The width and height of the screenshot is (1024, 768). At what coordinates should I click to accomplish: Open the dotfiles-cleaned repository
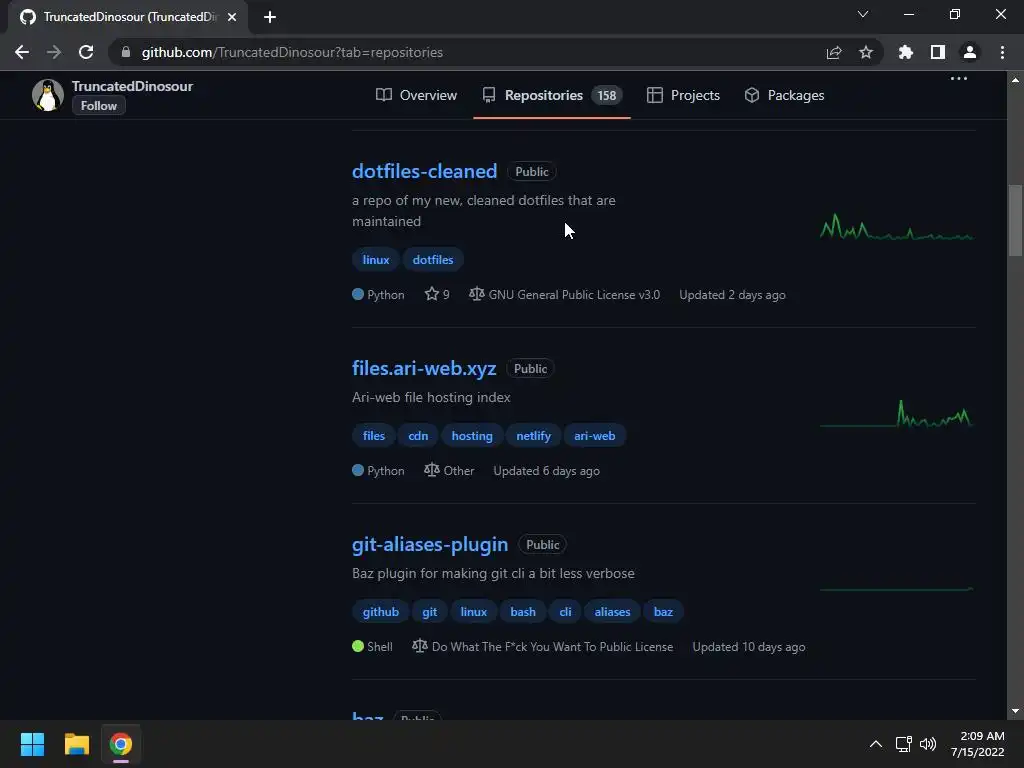pyautogui.click(x=424, y=171)
